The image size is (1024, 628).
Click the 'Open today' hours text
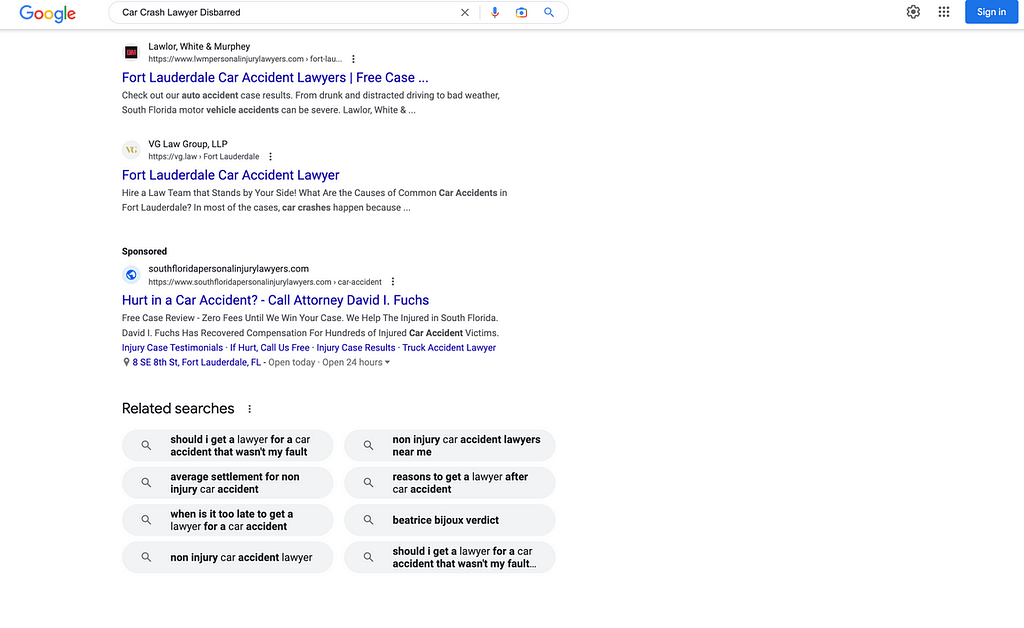291,362
